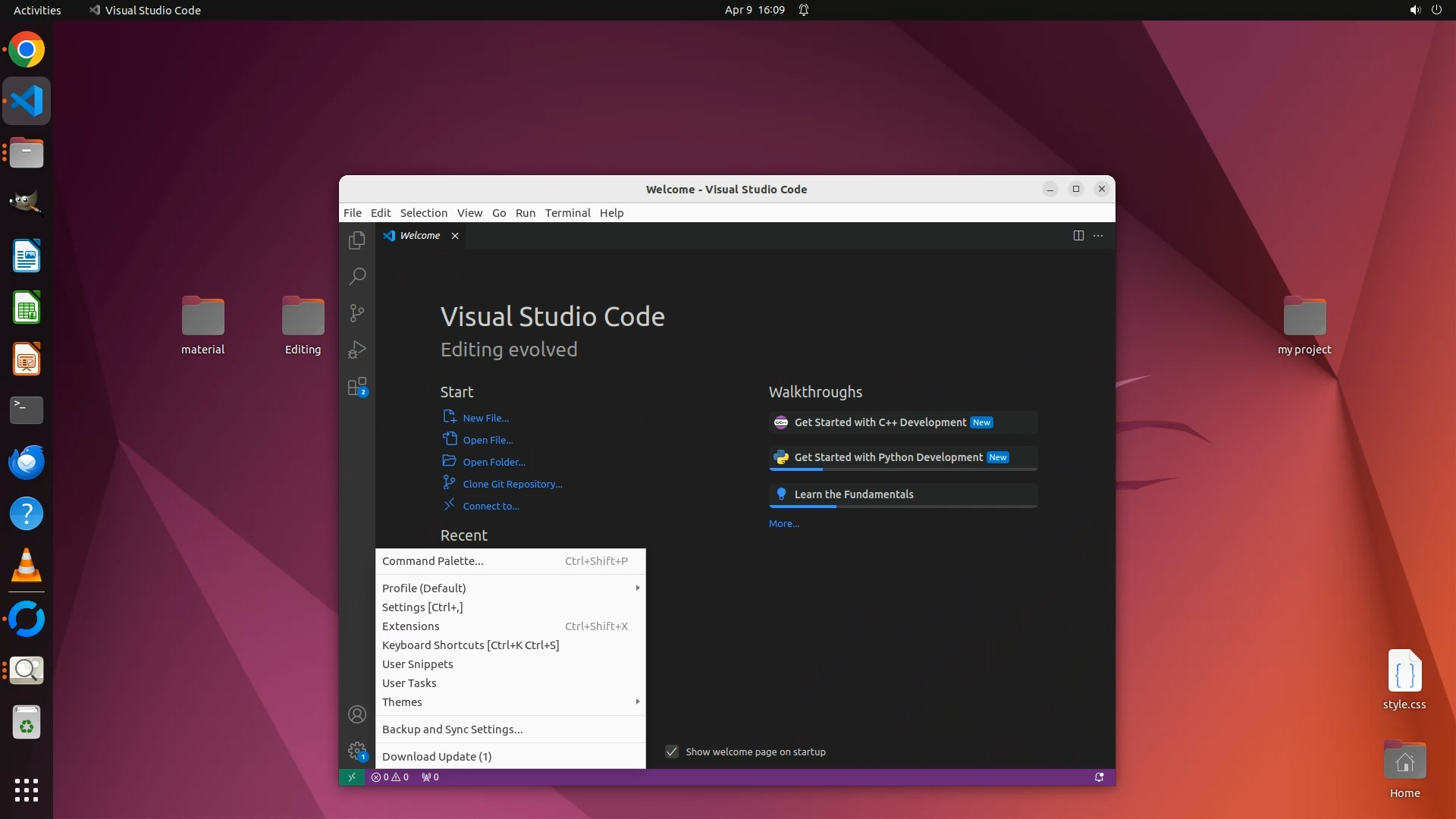Click the remote window status bar icon
This screenshot has height=819, width=1456.
coord(351,777)
